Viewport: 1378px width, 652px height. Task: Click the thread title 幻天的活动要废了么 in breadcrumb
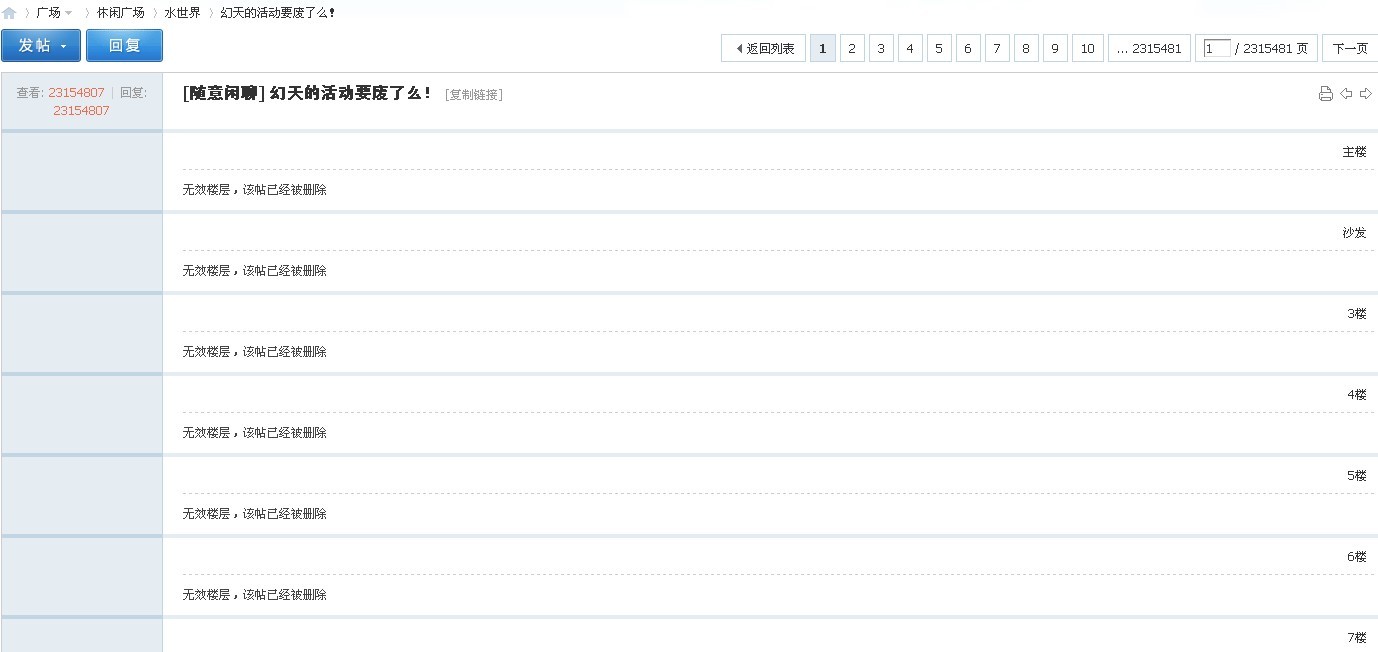click(x=278, y=13)
